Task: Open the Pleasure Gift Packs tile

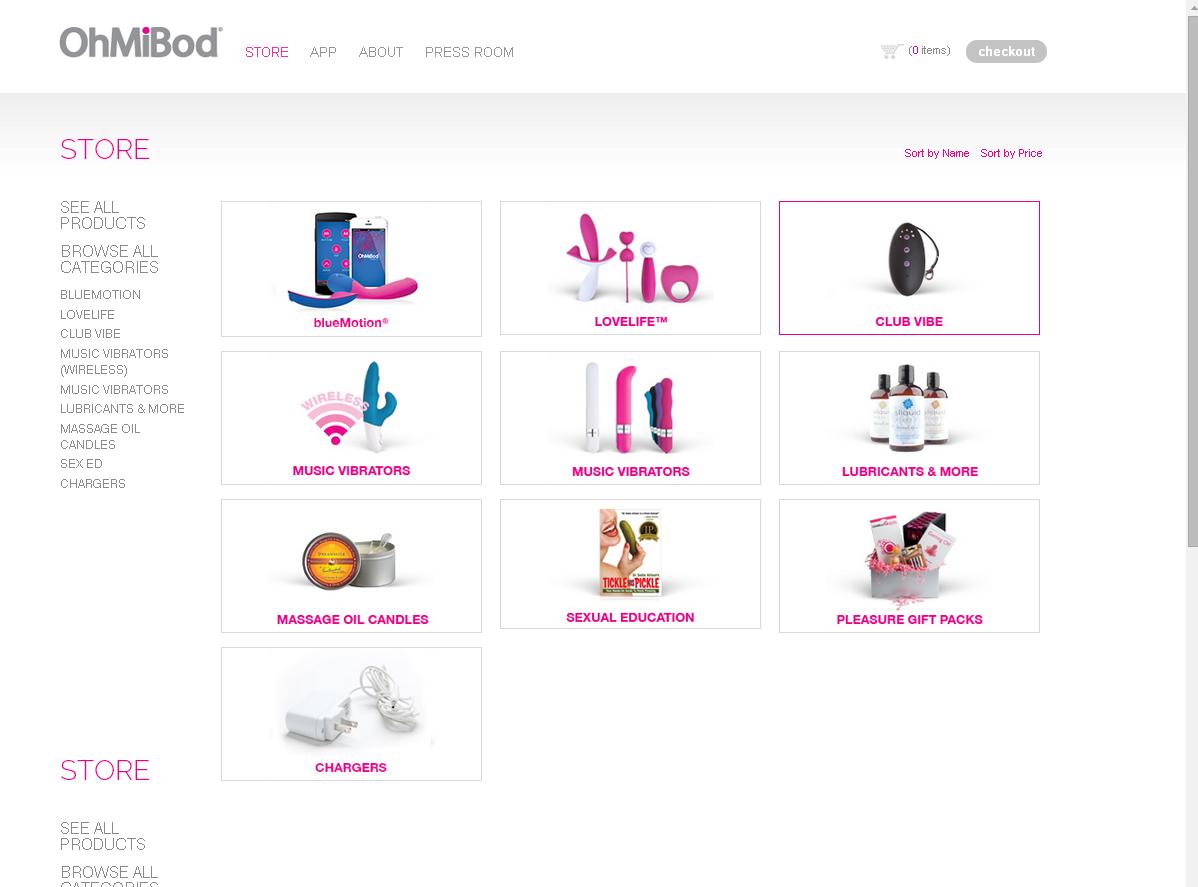Action: click(909, 565)
